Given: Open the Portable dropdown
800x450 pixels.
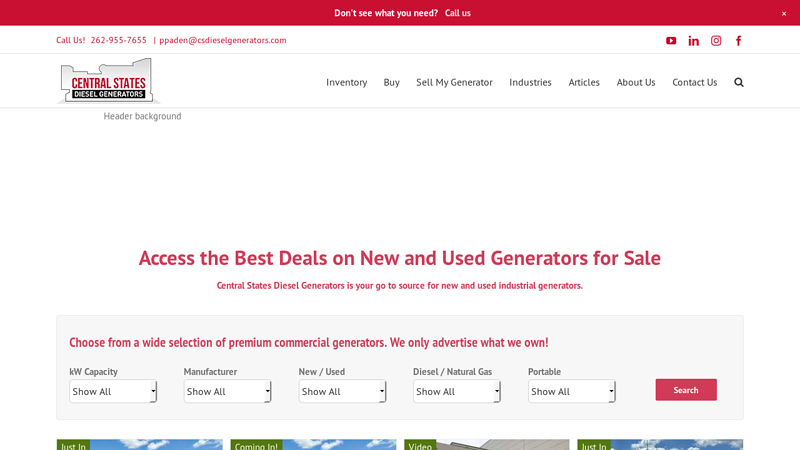Looking at the screenshot, I should click(x=571, y=391).
